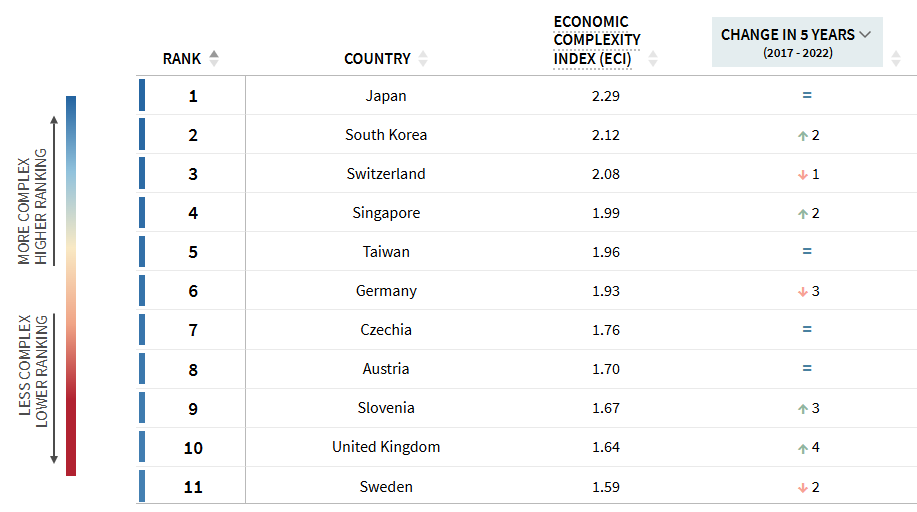Click the Country column sort arrows

(x=423, y=59)
